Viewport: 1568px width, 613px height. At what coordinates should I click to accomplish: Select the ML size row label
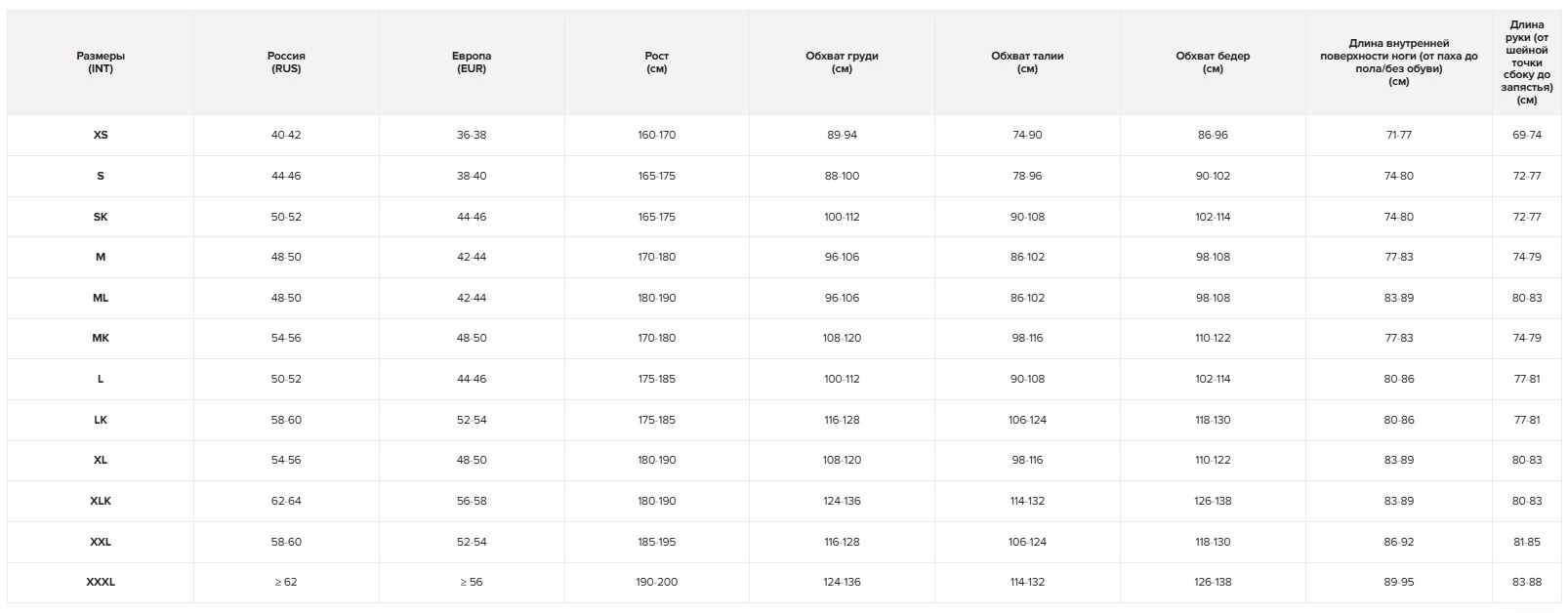click(101, 298)
